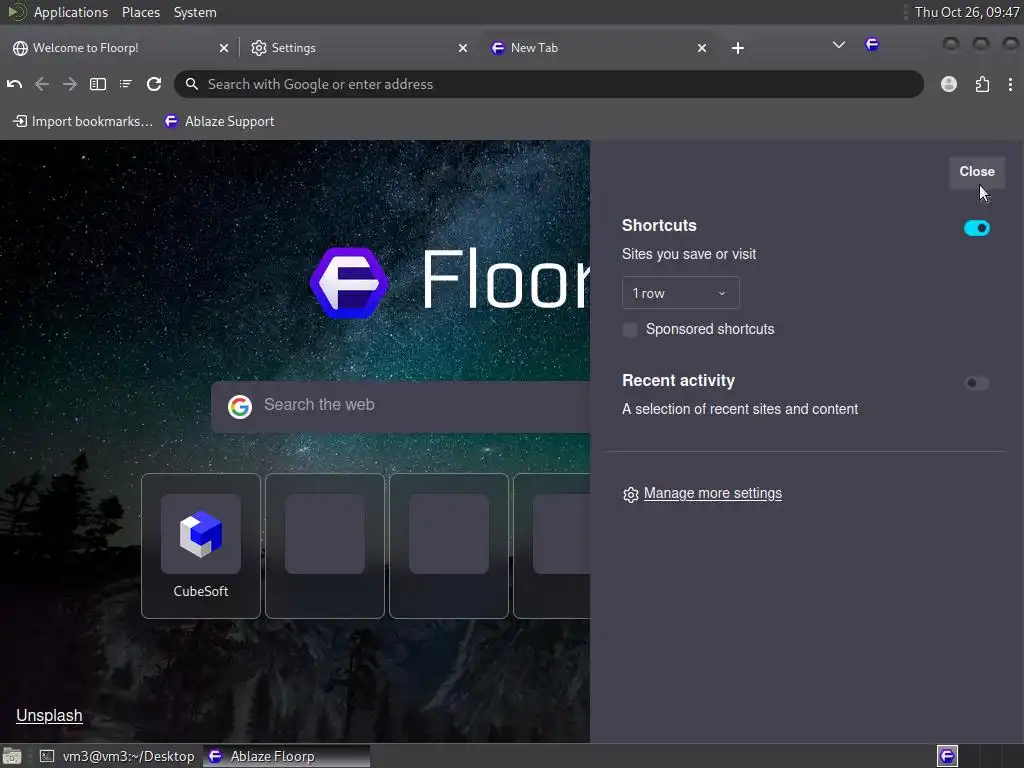Check the Sponsored shortcuts checkbox
1024x768 pixels.
click(630, 330)
